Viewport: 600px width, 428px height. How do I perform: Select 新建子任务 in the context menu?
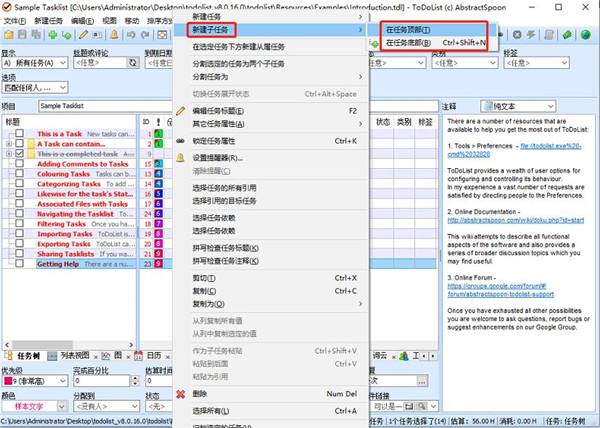tap(271, 29)
